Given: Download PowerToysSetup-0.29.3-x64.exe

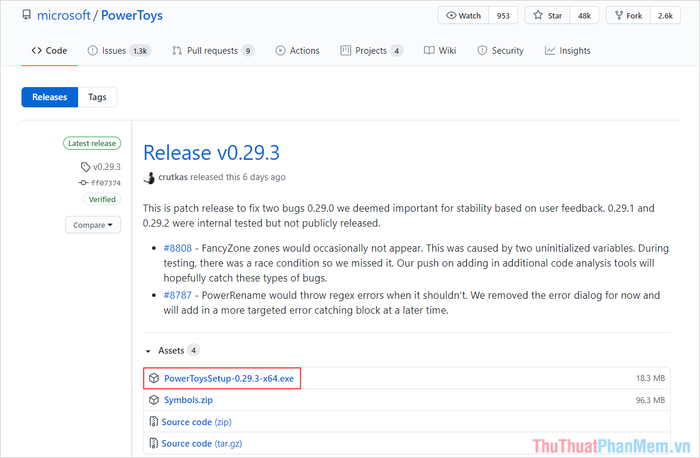Looking at the screenshot, I should tap(229, 378).
